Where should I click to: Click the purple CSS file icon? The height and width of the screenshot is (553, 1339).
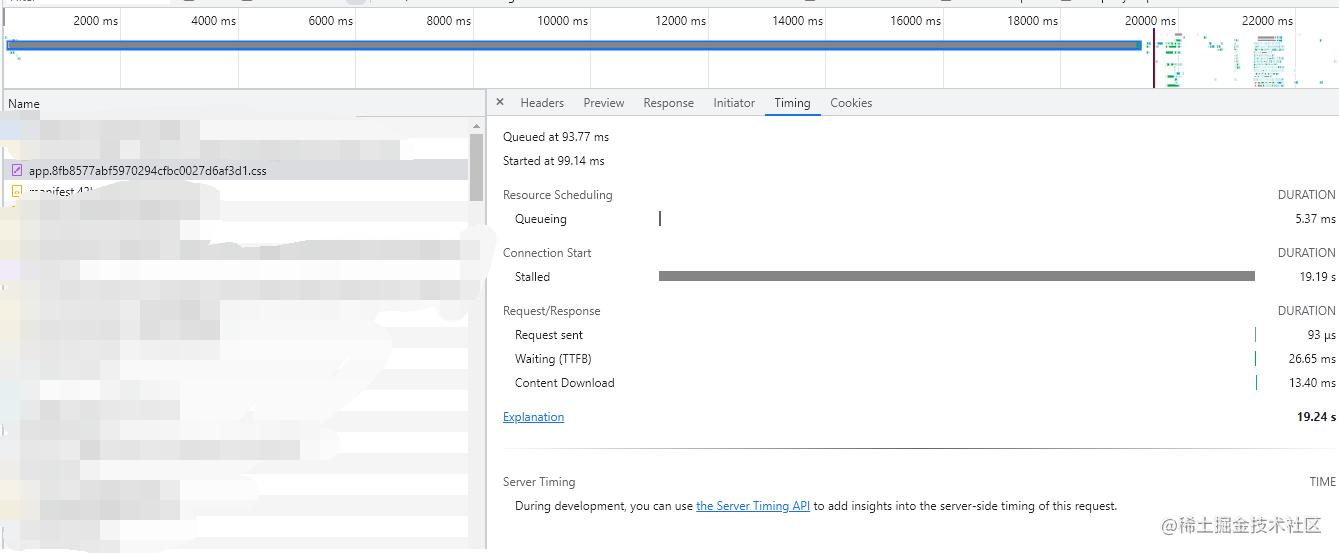(x=17, y=171)
